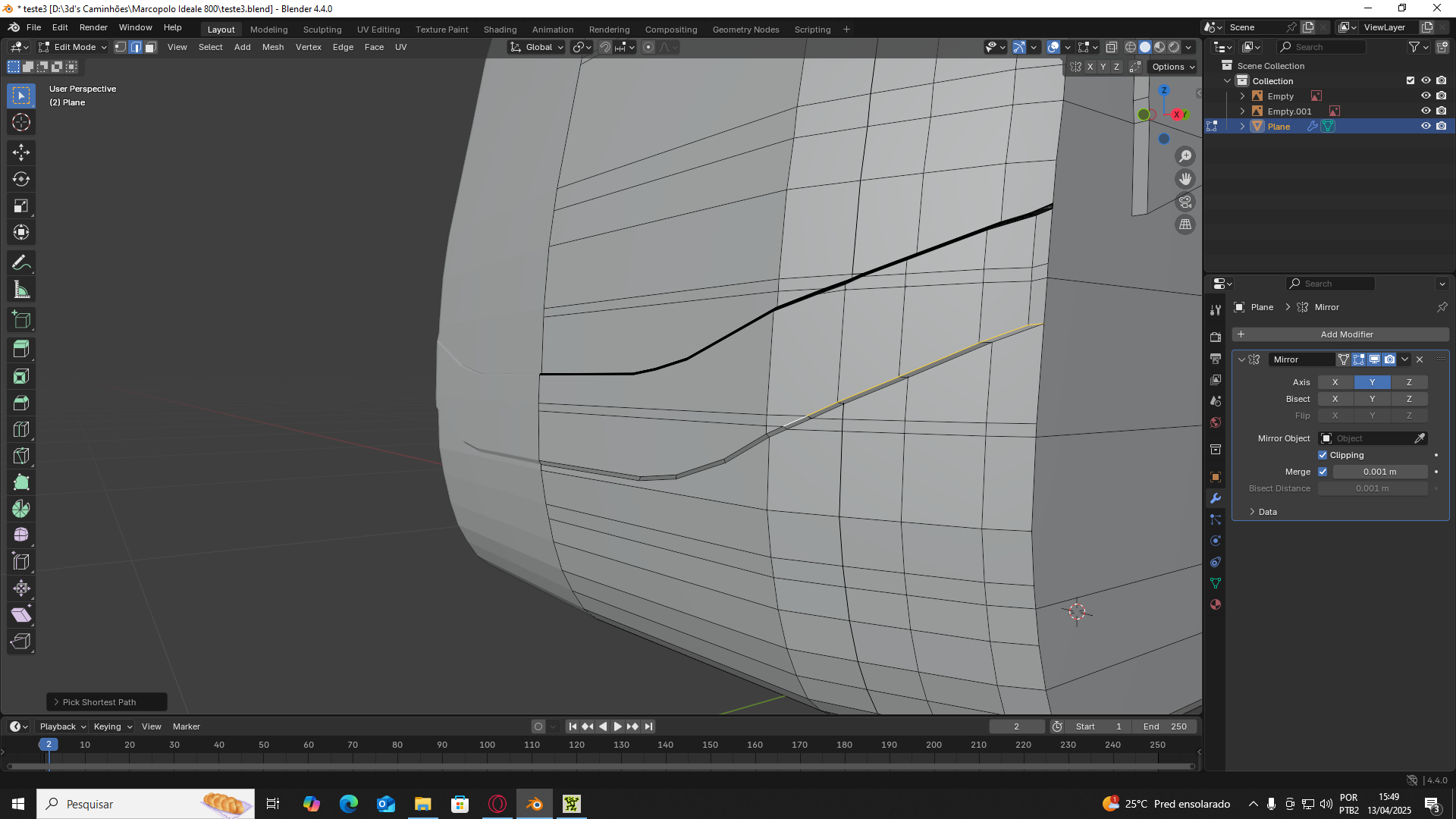Open the Mesh menu

pyautogui.click(x=272, y=47)
